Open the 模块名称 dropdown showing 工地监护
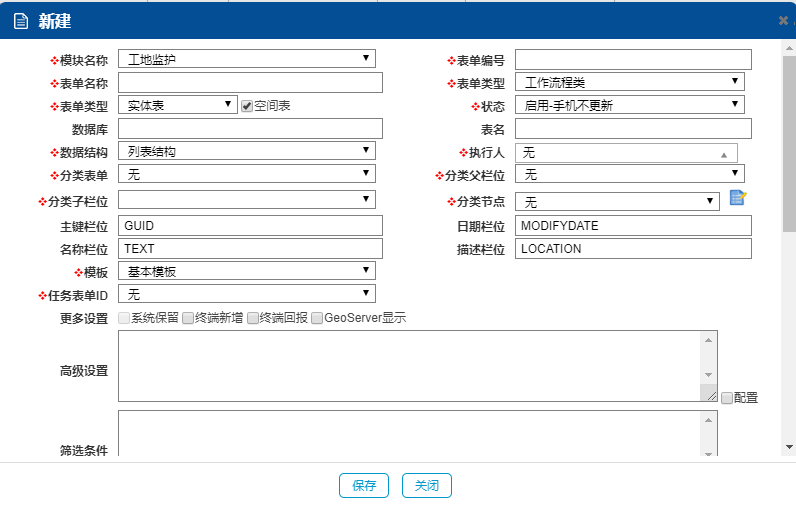 (x=247, y=59)
